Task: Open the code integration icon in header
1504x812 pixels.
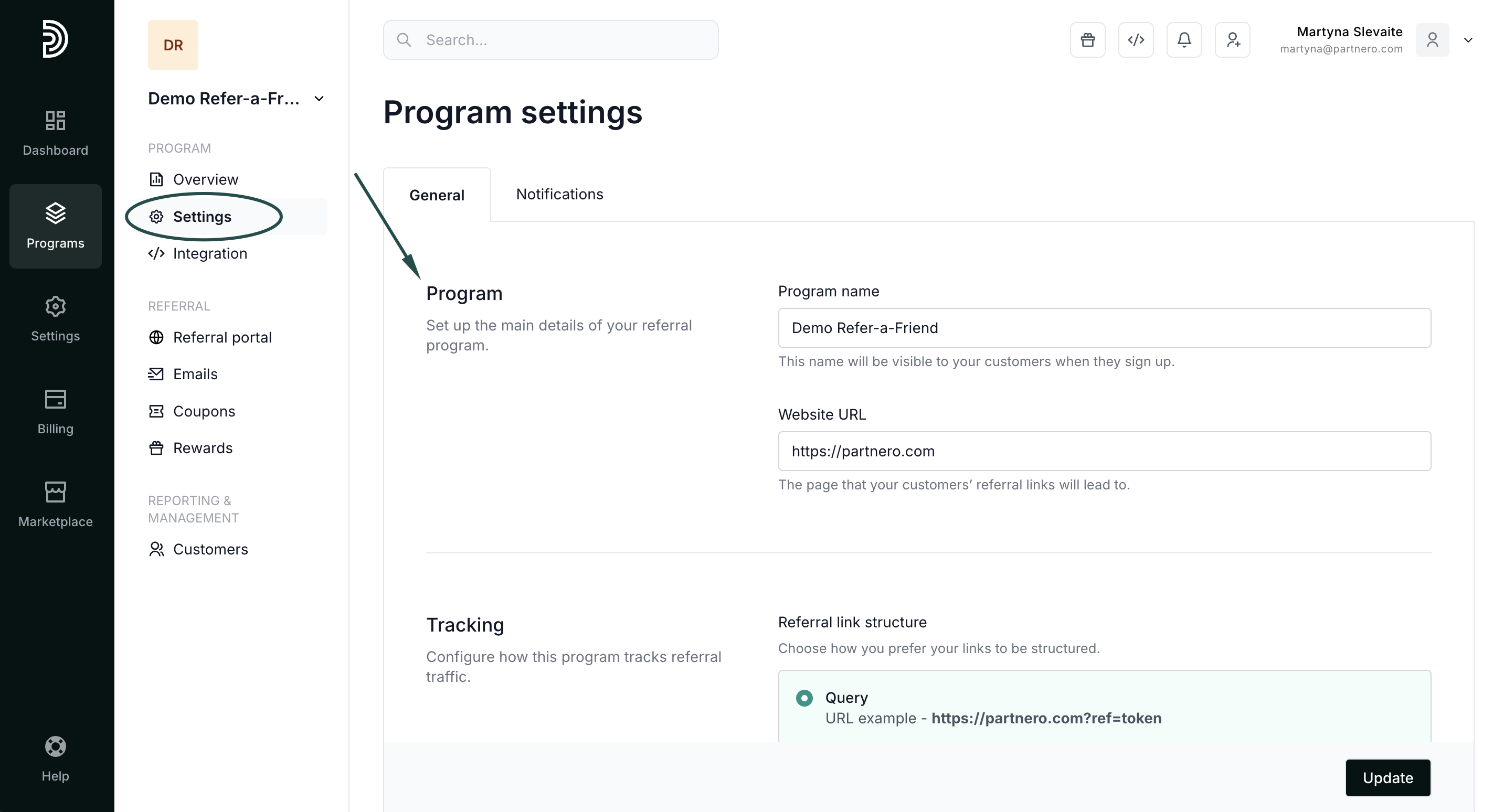Action: 1136,40
